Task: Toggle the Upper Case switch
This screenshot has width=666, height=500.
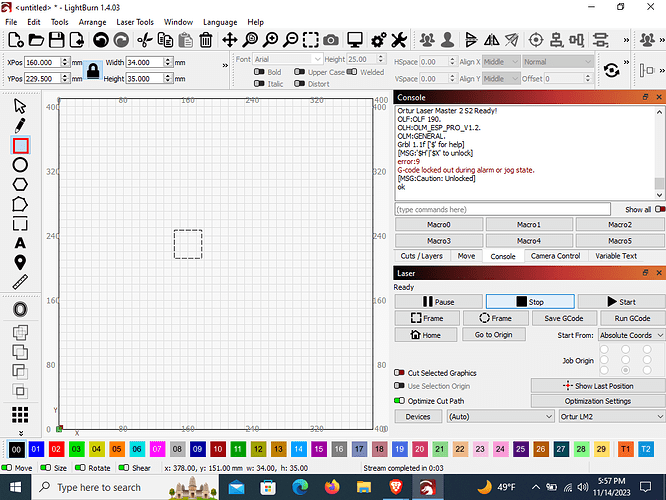Action: coord(299,72)
